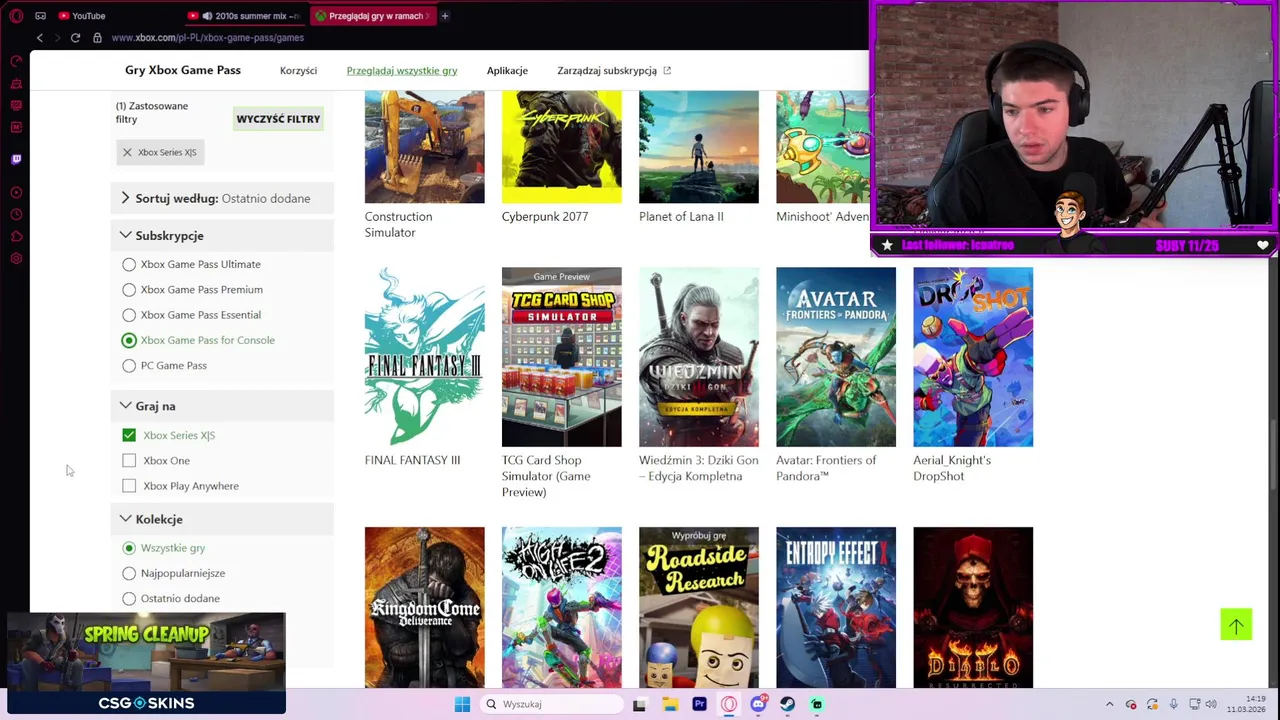Viewport: 1280px width, 720px height.
Task: Click the microphone tray icon
Action: (1173, 704)
